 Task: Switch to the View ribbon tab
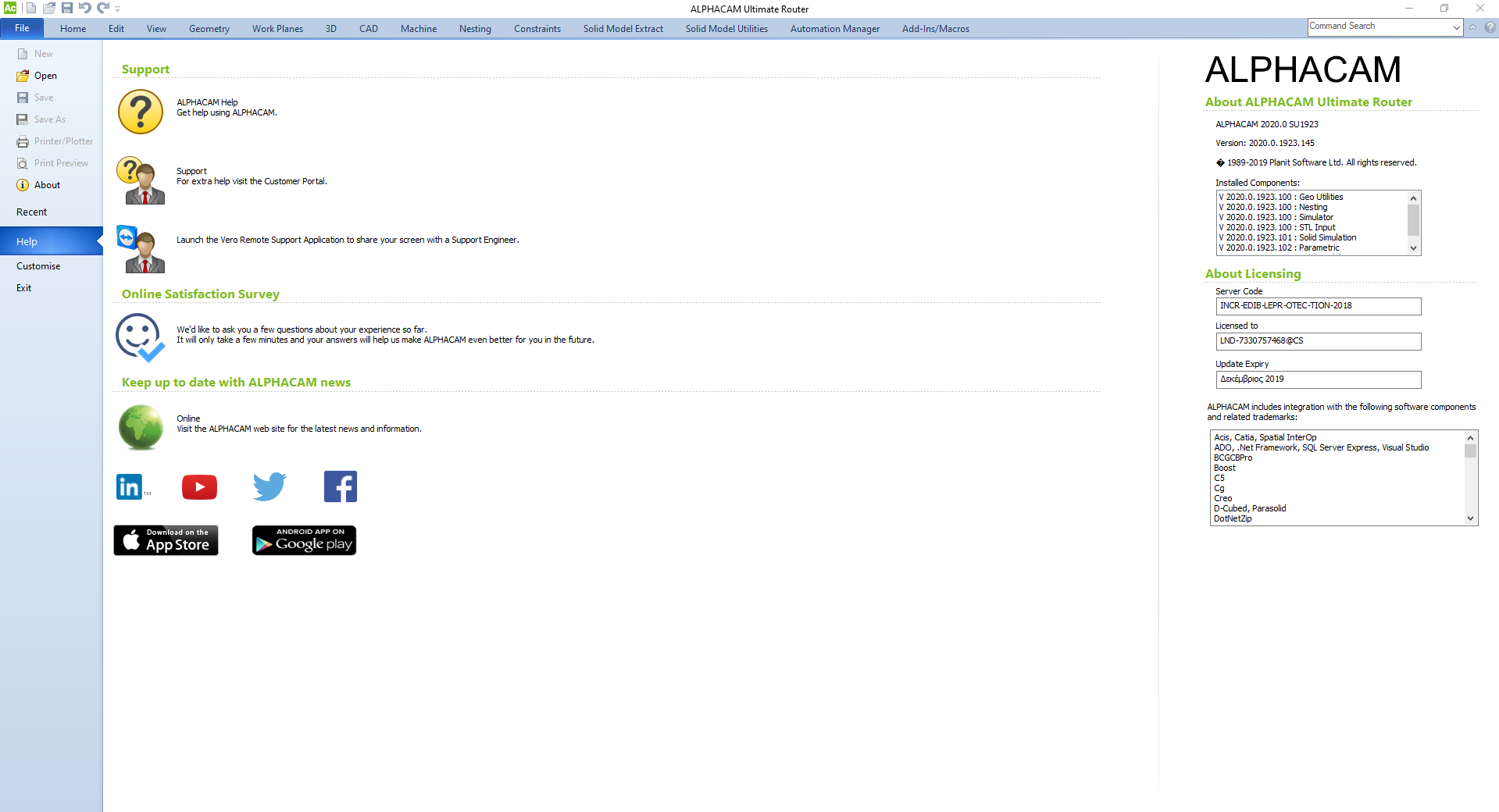[156, 29]
